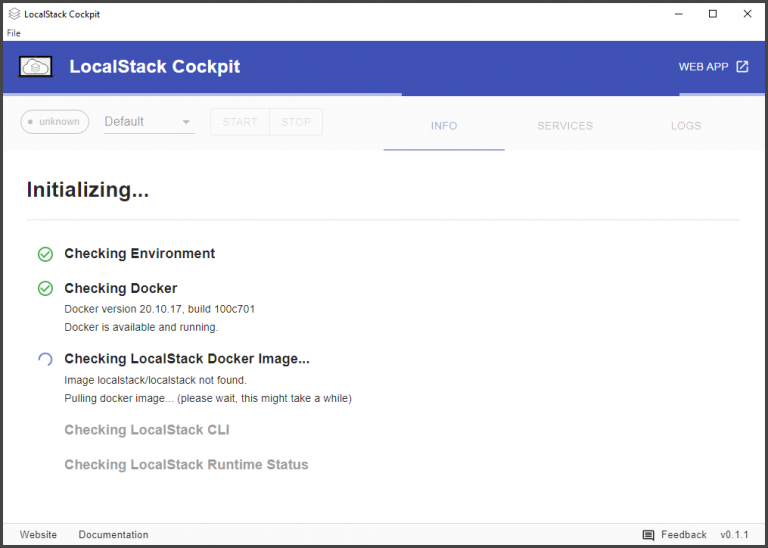Click the LocalStack Cockpit header title
The image size is (768, 548).
click(154, 67)
